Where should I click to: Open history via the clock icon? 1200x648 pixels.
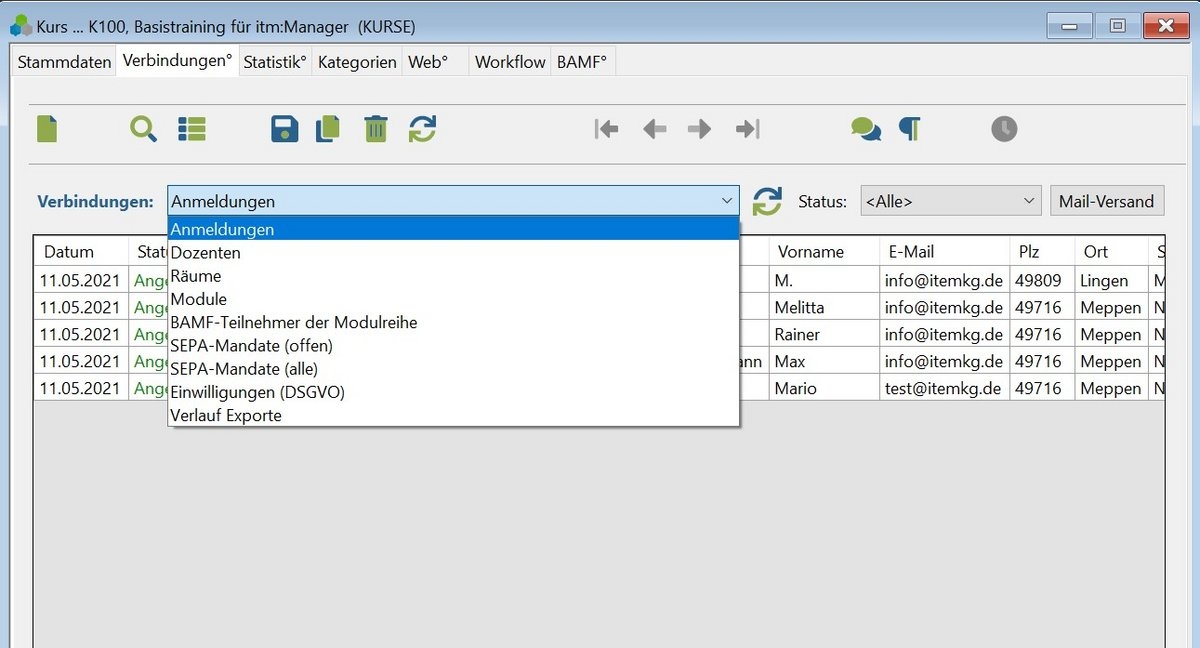tap(1004, 129)
